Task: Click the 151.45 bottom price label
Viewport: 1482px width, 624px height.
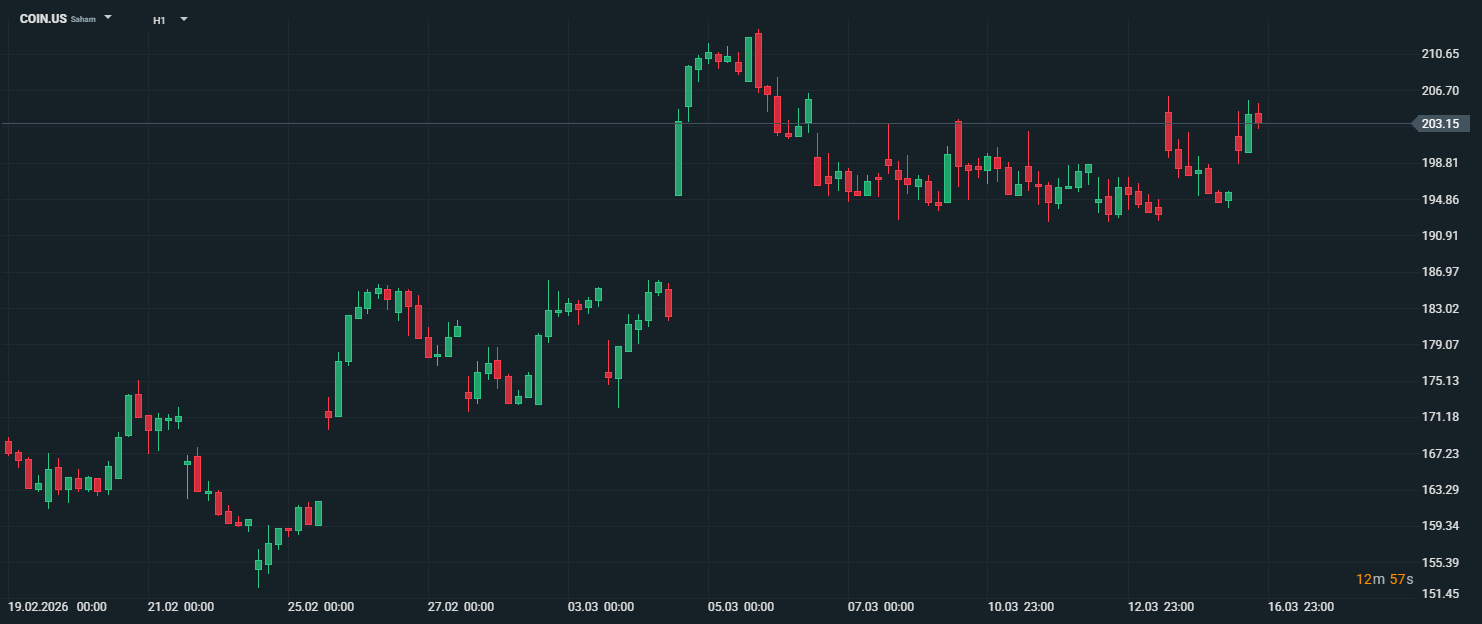Action: point(1440,594)
